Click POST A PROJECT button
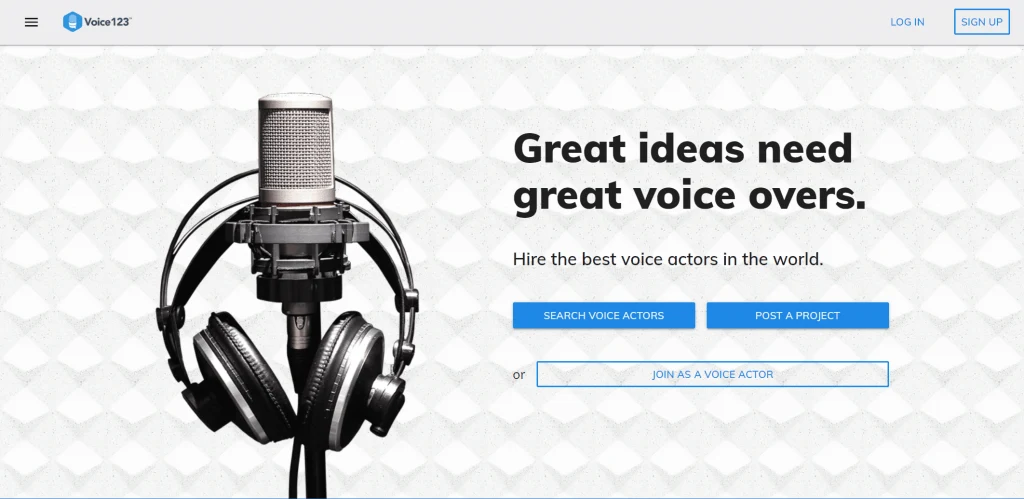Screen dimensions: 1024x499 [797, 315]
